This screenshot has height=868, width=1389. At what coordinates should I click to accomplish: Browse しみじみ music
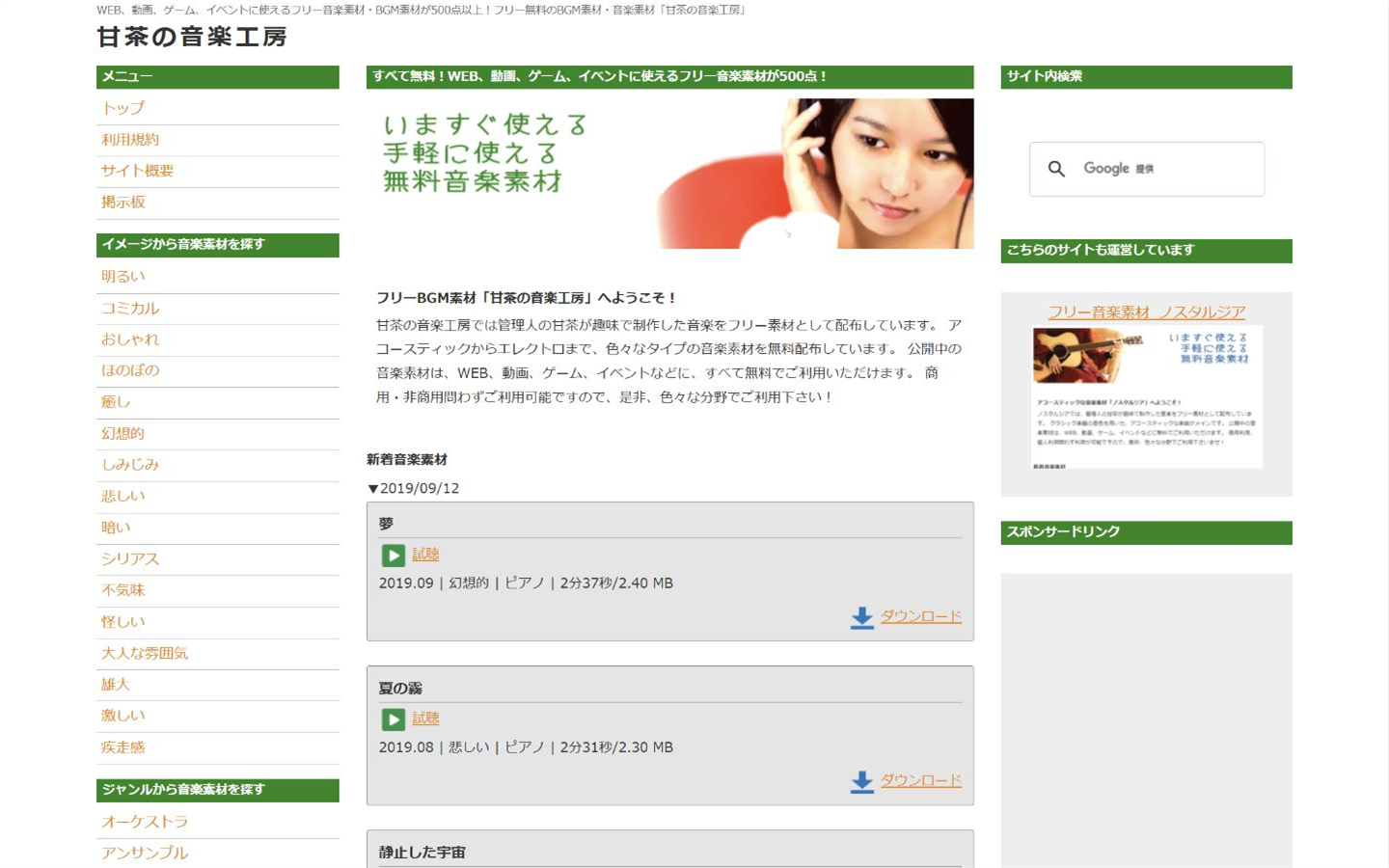[x=130, y=465]
